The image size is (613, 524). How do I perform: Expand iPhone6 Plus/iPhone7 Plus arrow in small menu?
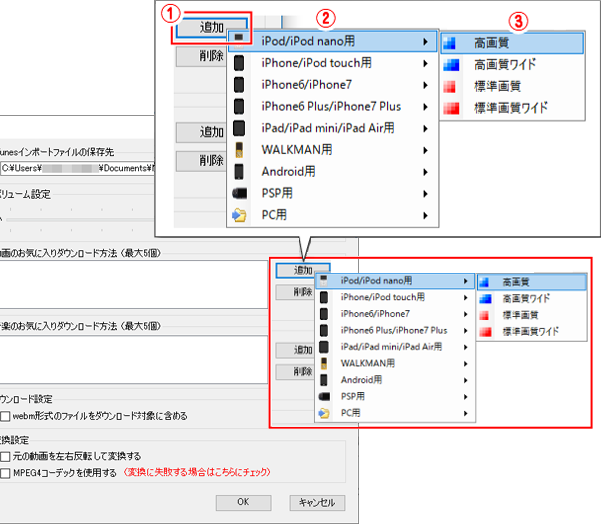[466, 328]
